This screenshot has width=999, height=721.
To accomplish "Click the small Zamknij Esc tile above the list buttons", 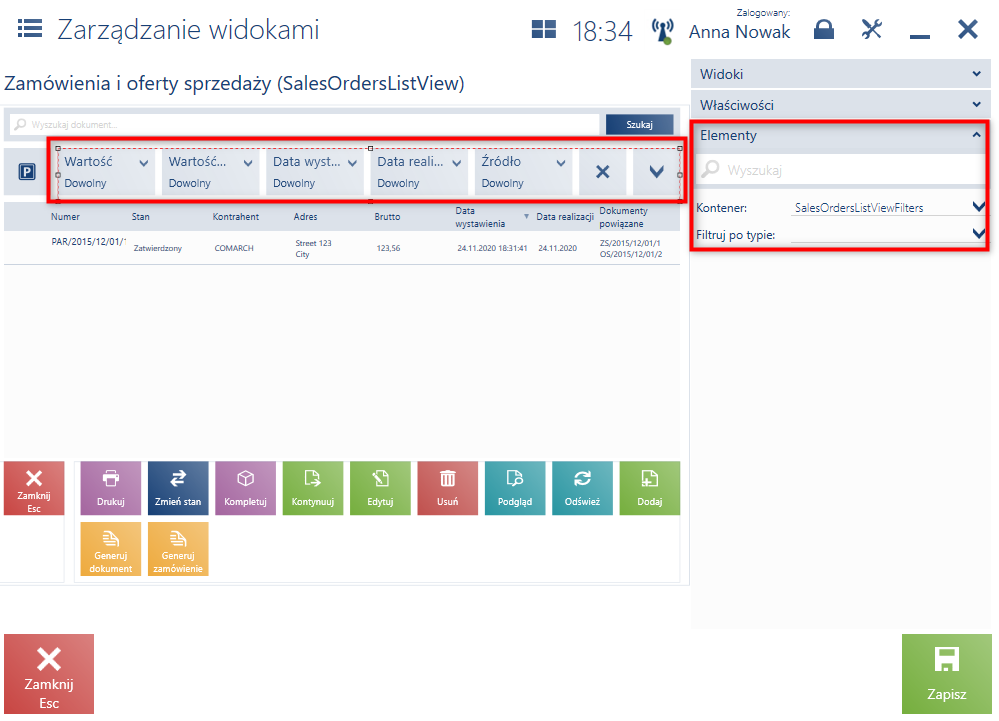I will 34,488.
